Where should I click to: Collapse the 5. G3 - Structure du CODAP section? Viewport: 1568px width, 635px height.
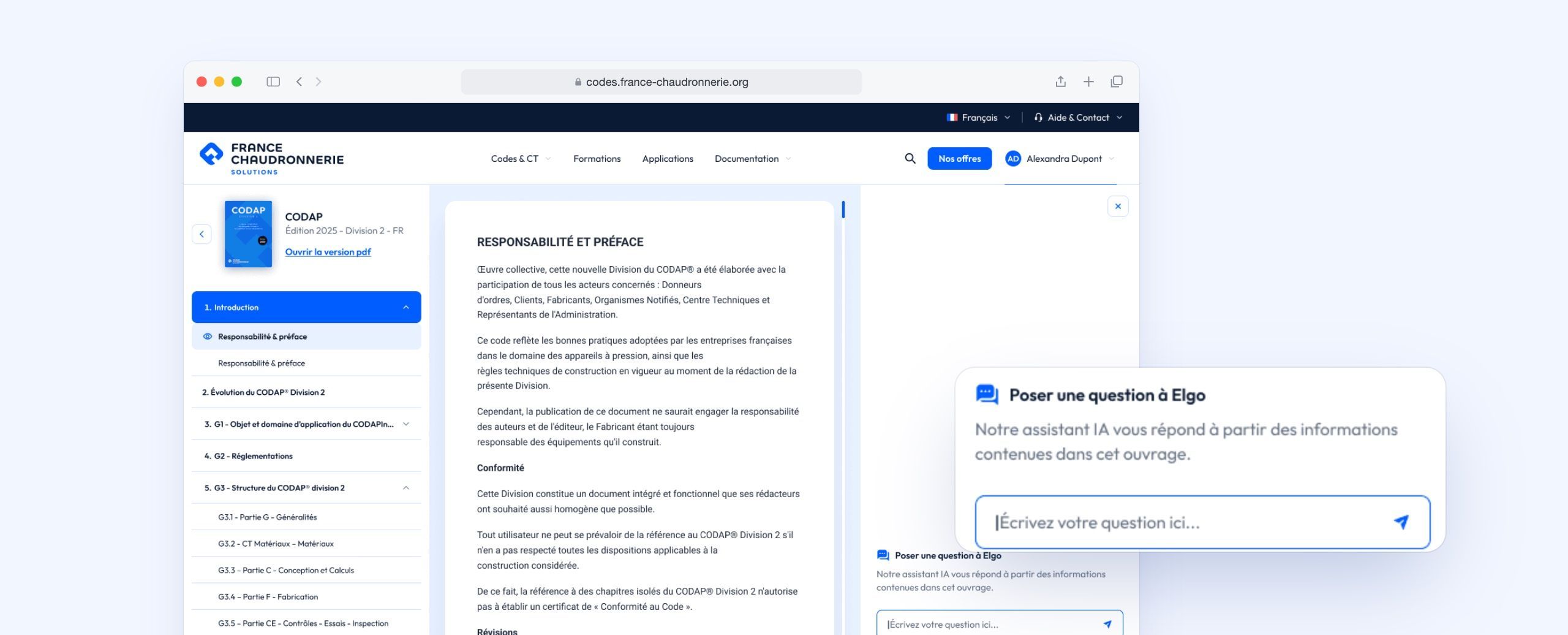306,488
